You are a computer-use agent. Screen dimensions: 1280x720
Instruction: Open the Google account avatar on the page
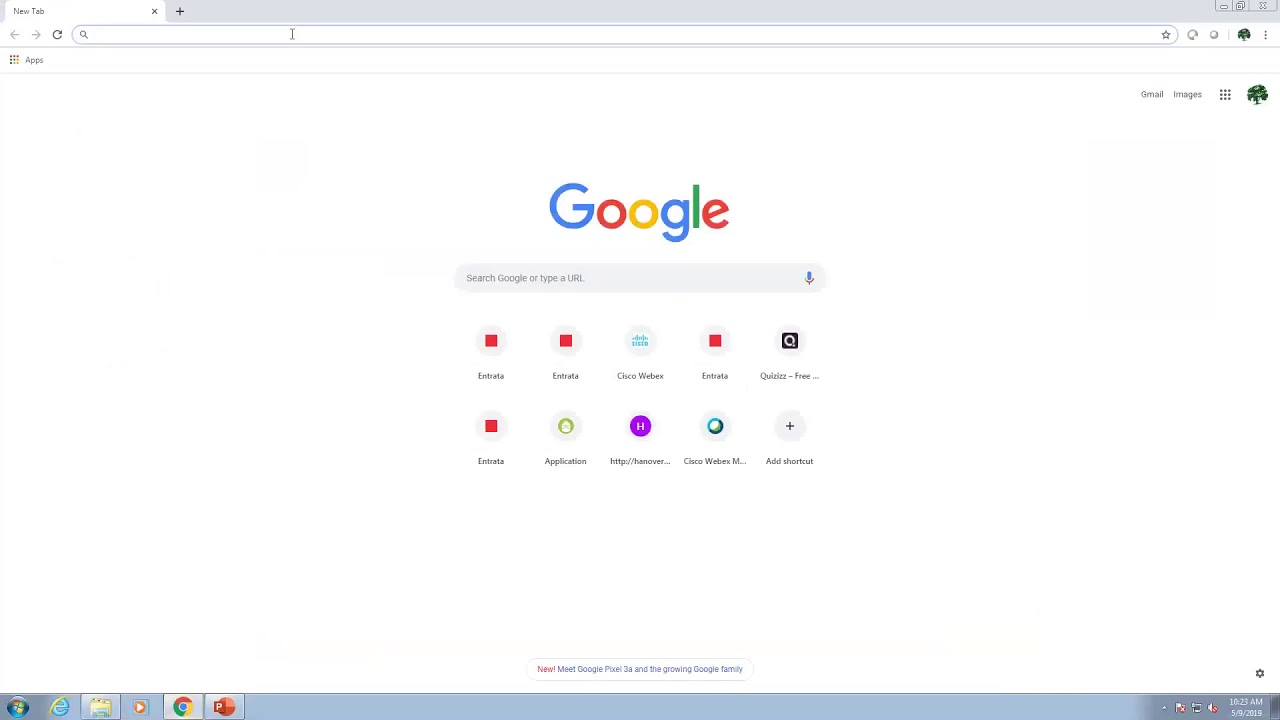pos(1257,95)
